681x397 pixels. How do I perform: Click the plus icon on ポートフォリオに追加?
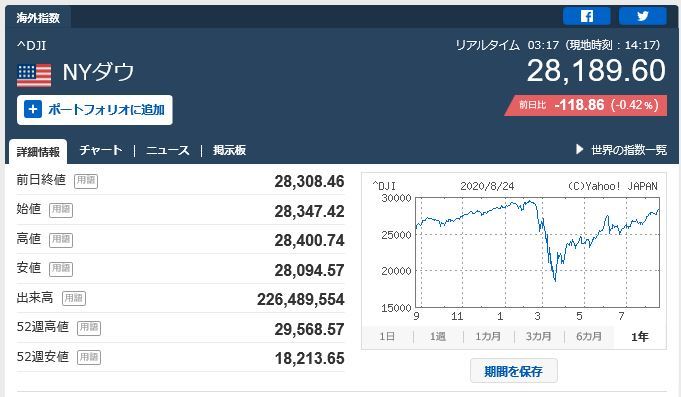33,109
